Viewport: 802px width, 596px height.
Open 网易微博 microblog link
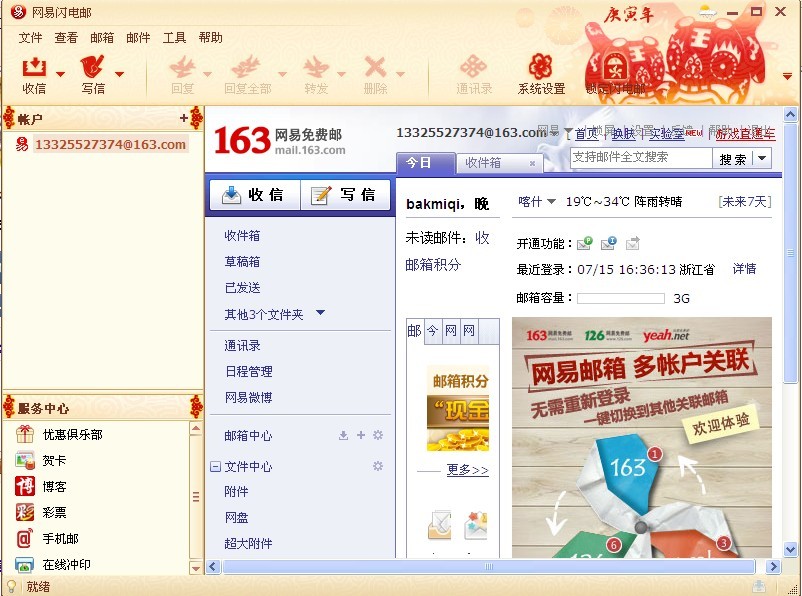[249, 398]
